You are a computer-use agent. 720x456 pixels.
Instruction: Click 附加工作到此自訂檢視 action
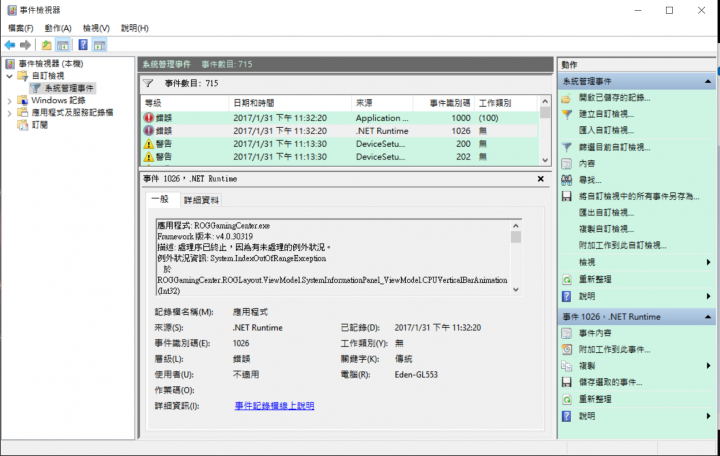[x=623, y=245]
